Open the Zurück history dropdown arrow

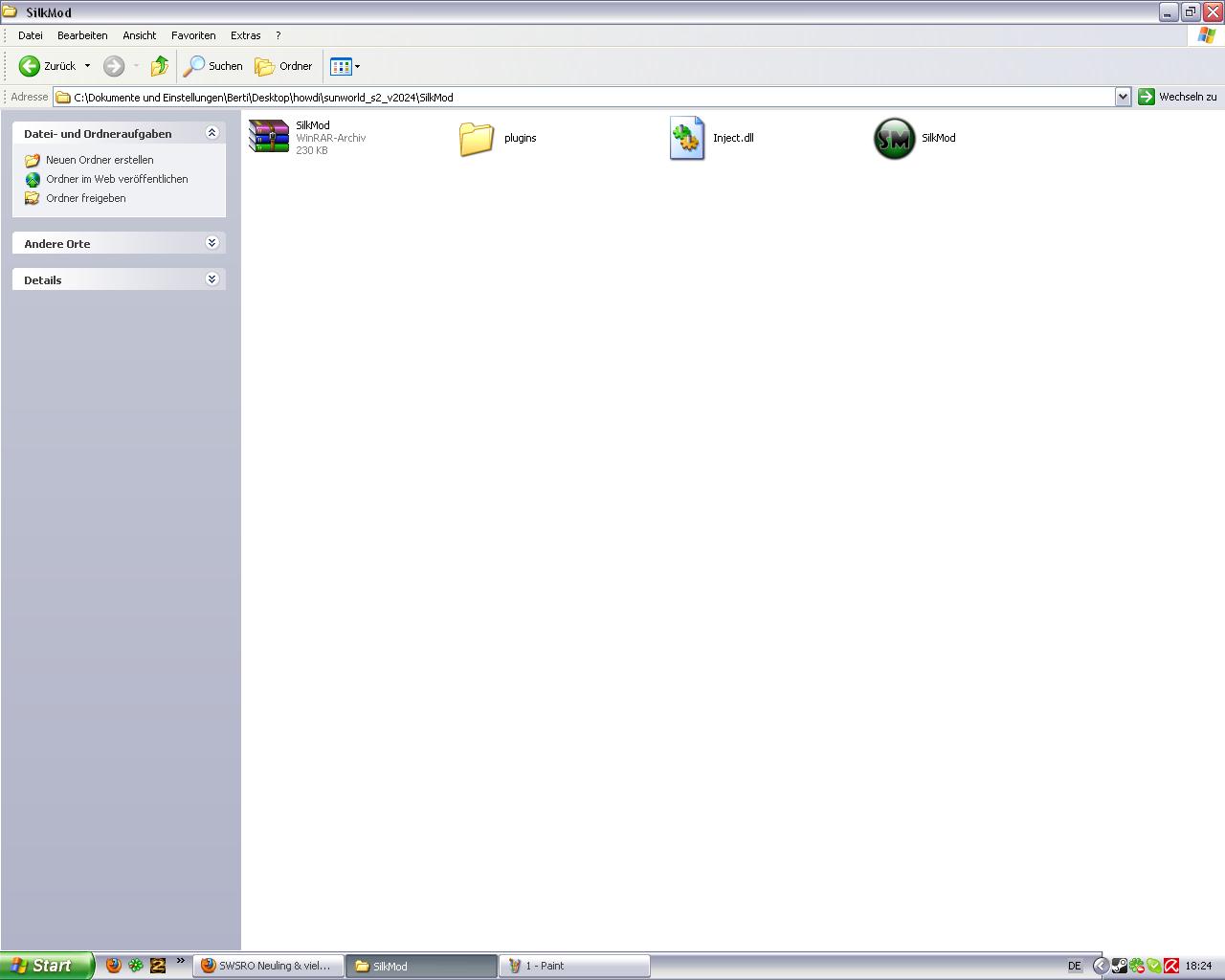(87, 66)
